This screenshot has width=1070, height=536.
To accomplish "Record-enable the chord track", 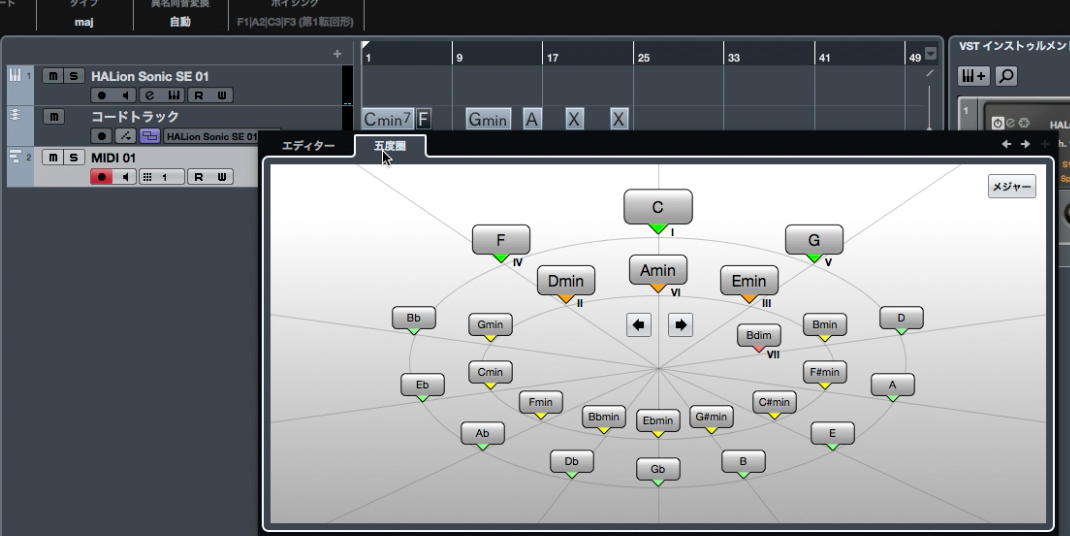I will [102, 136].
